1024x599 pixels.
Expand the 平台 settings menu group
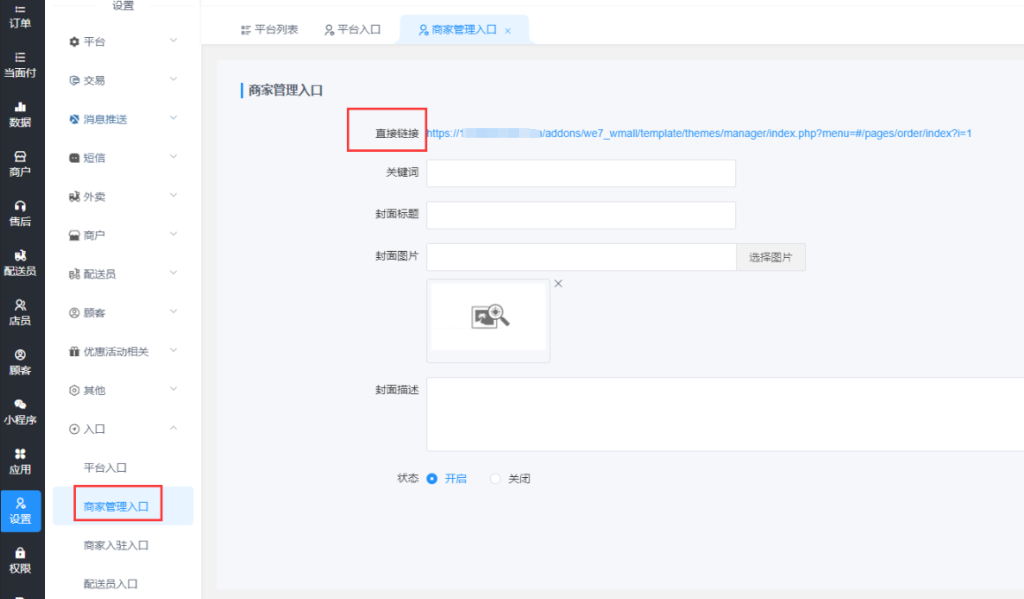tap(123, 41)
